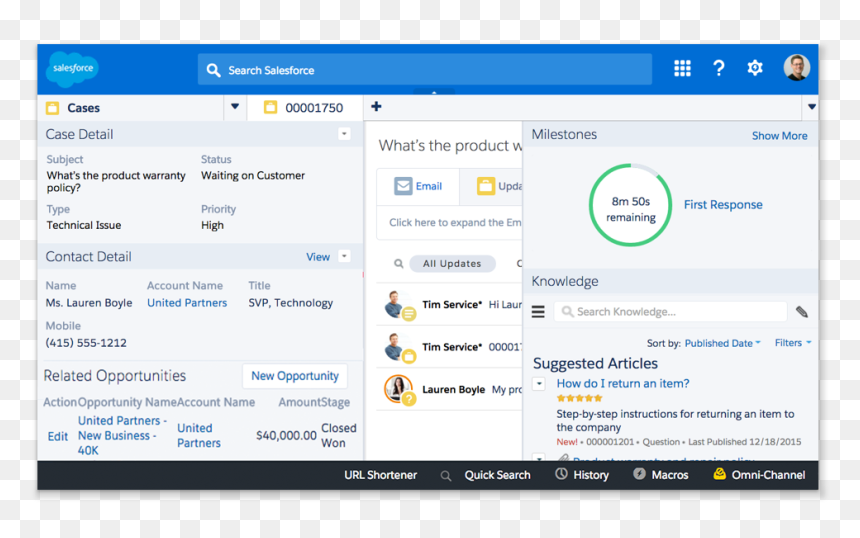Focus the Search Knowledge field

pyautogui.click(x=670, y=312)
